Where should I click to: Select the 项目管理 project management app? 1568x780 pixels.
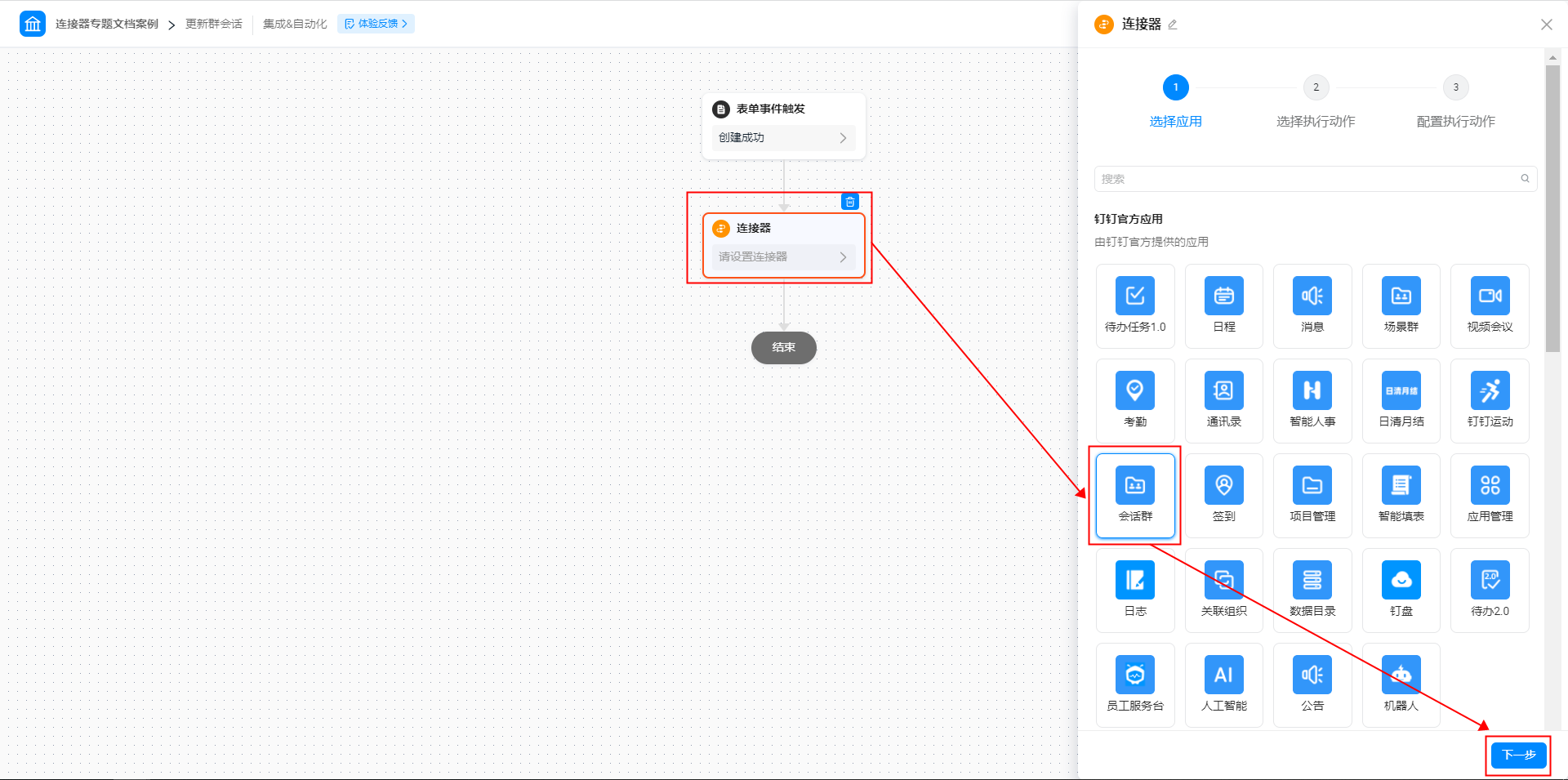click(x=1312, y=495)
